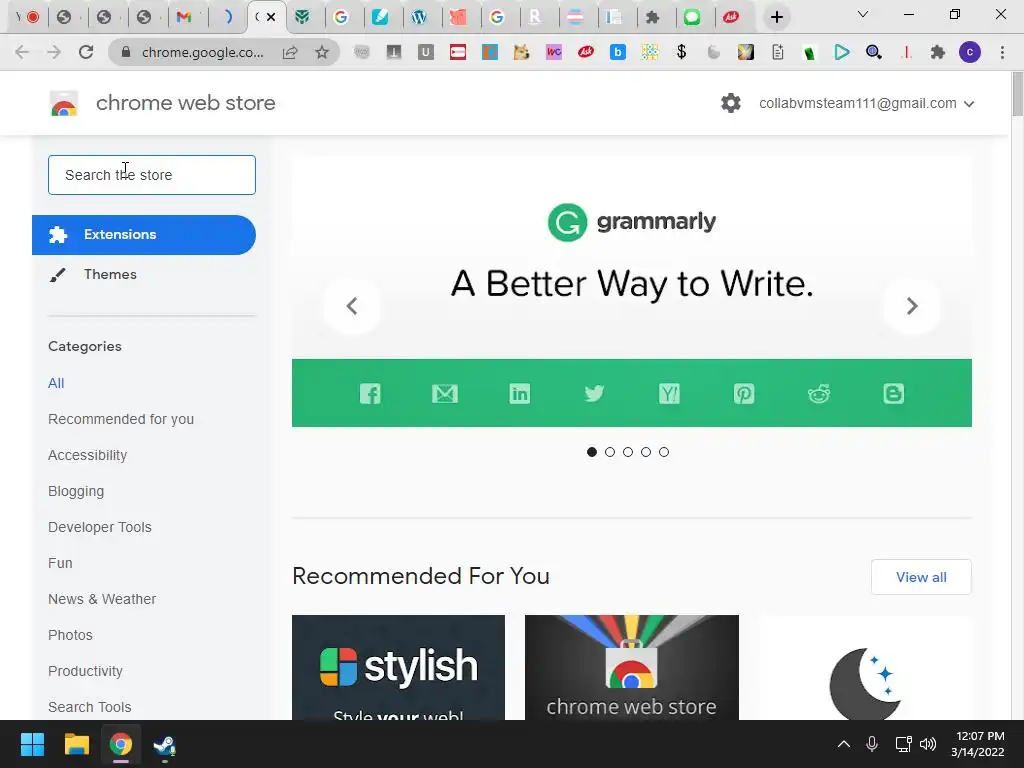Click the microphone tray icon
The height and width of the screenshot is (768, 1024).
click(x=872, y=744)
